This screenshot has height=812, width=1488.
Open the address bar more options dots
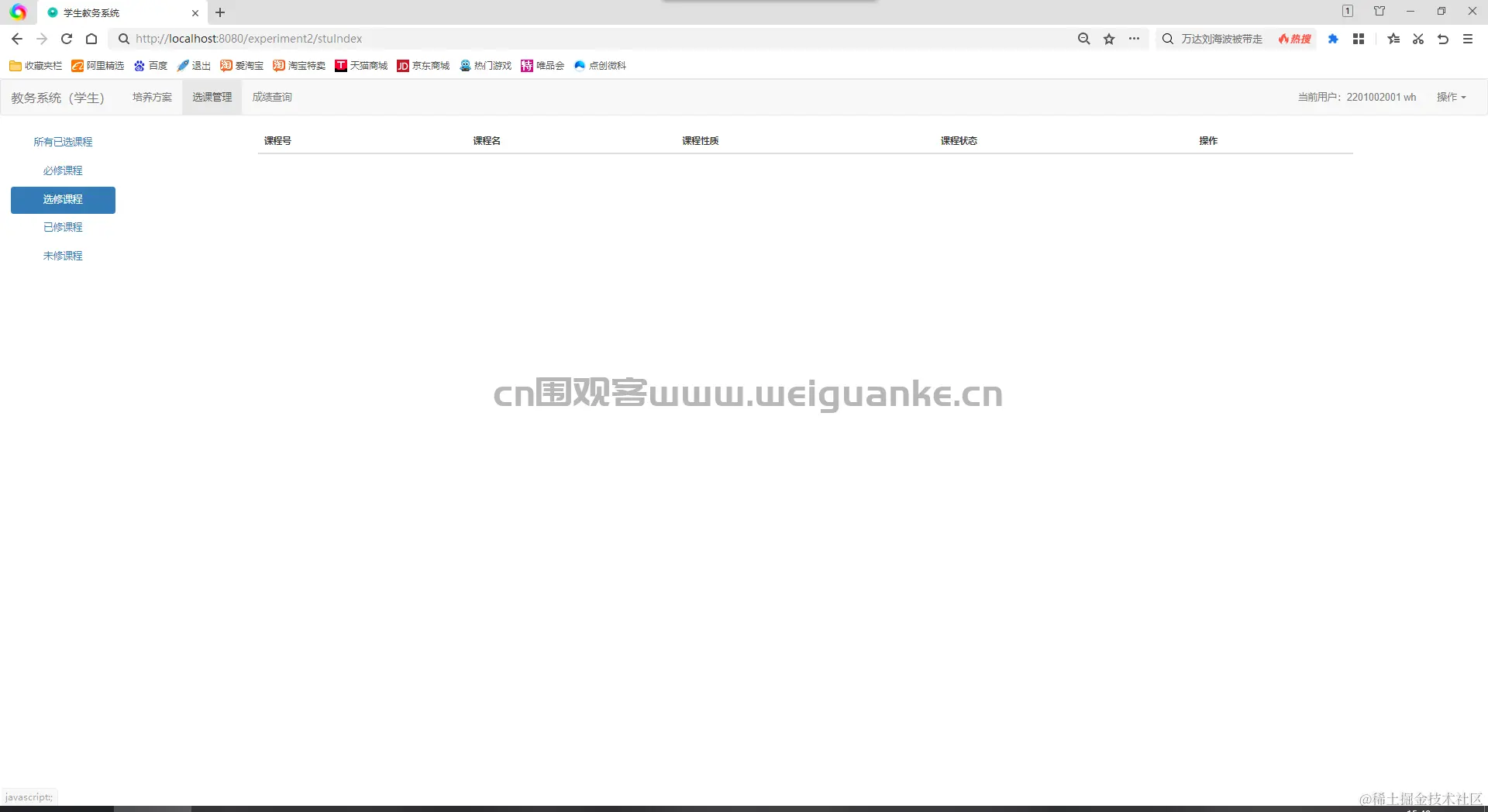click(x=1134, y=39)
